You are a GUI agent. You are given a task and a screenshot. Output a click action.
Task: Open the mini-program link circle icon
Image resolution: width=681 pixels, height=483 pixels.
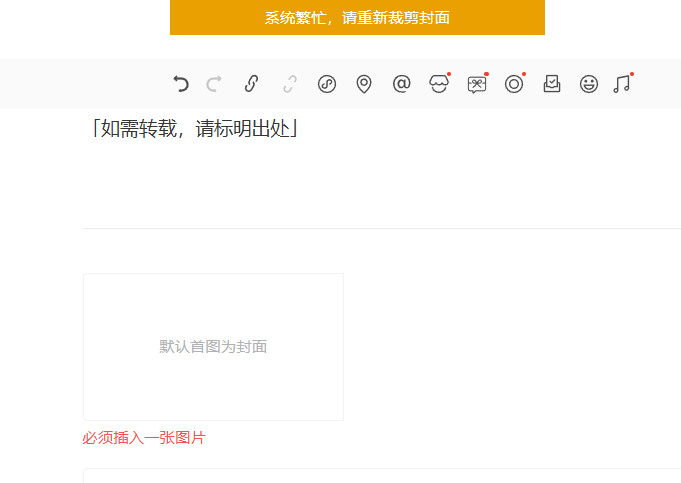pyautogui.click(x=327, y=84)
